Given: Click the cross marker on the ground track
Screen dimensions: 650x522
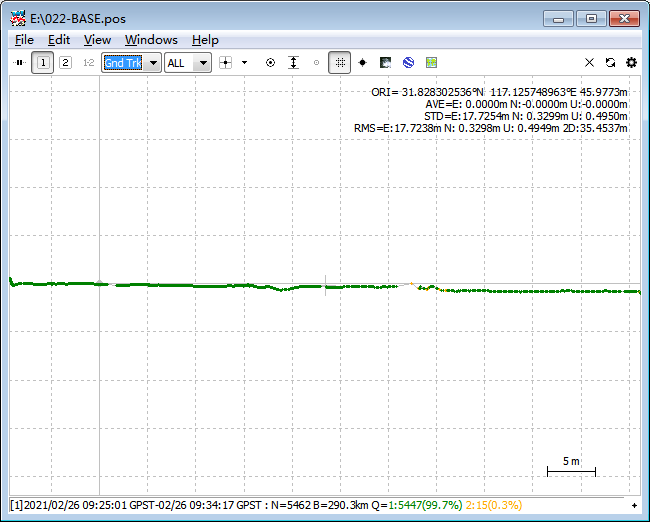Looking at the screenshot, I should [325, 285].
